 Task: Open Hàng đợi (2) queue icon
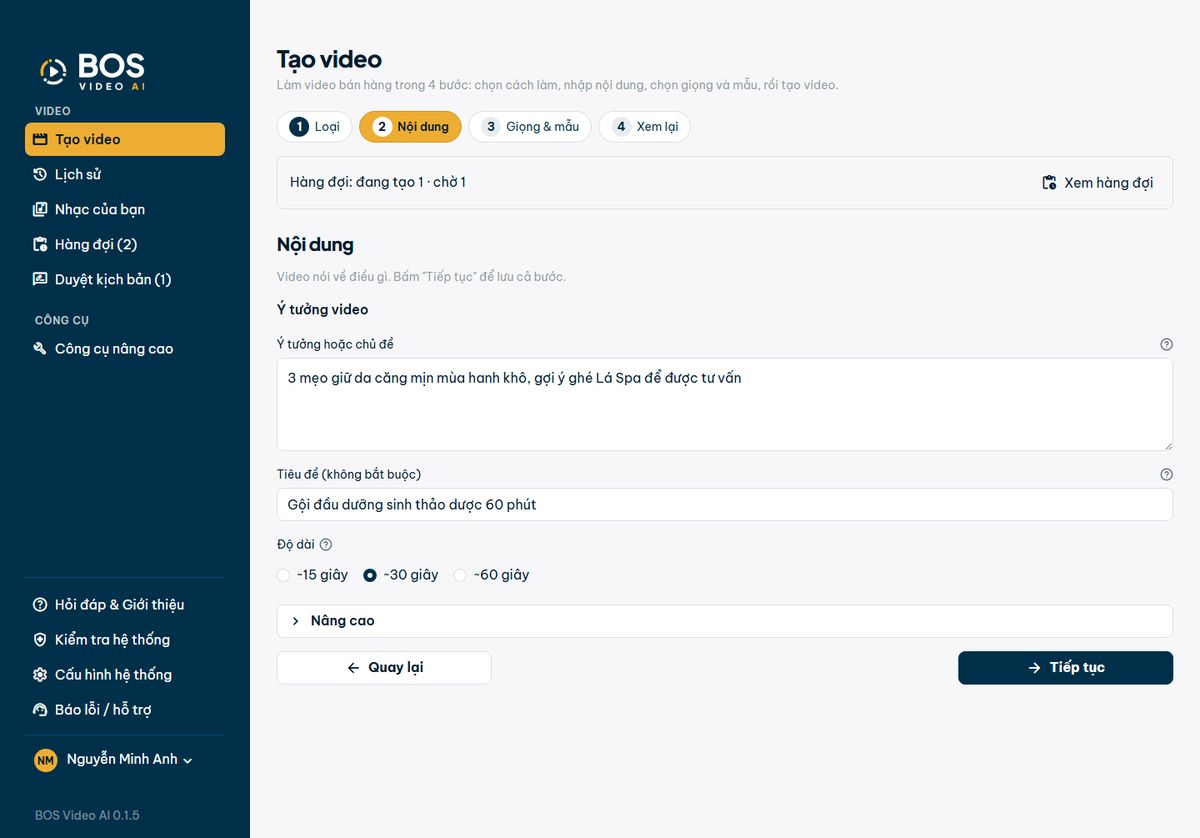click(x=40, y=244)
